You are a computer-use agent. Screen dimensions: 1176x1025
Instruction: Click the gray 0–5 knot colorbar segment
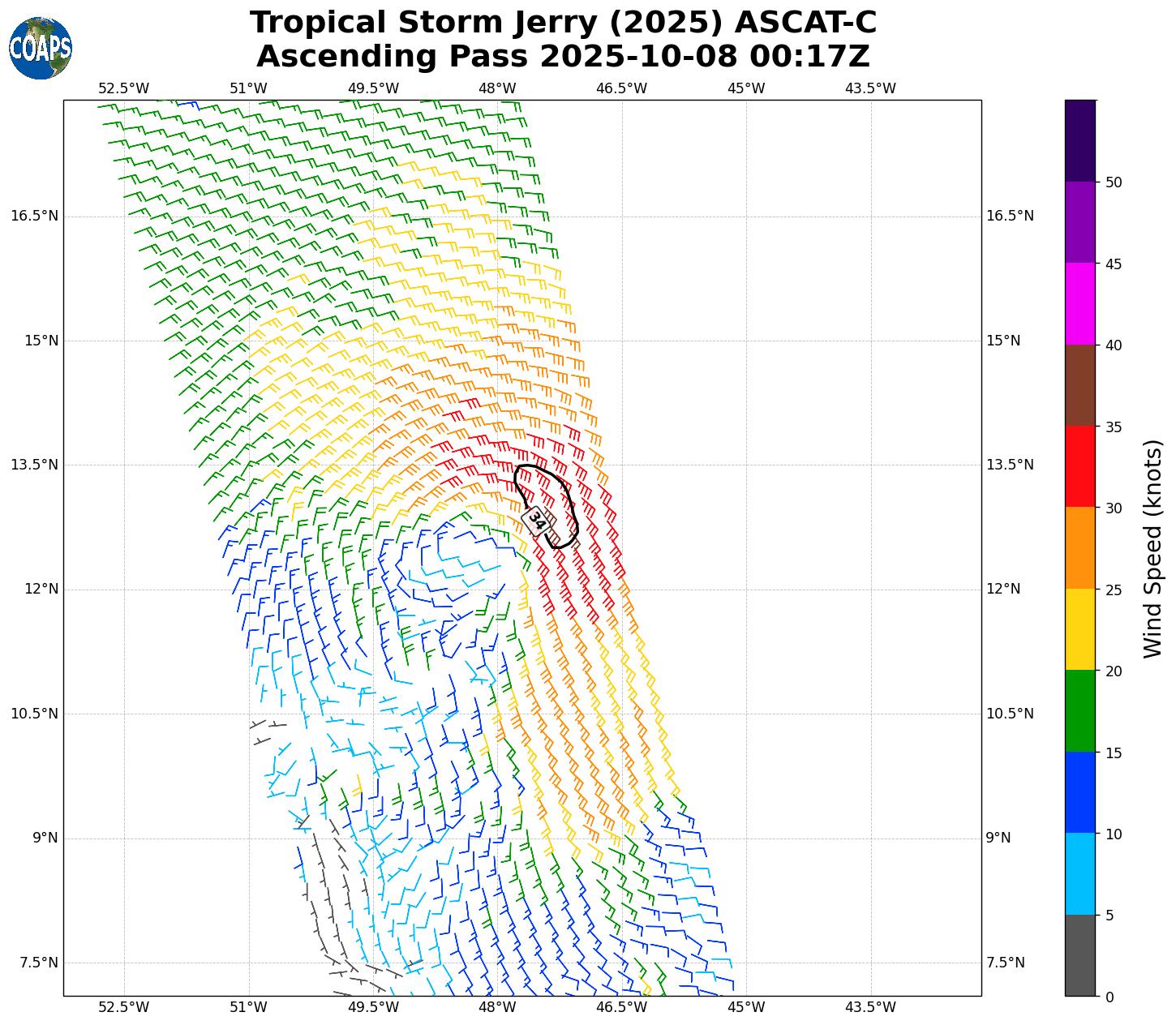[x=1079, y=954]
